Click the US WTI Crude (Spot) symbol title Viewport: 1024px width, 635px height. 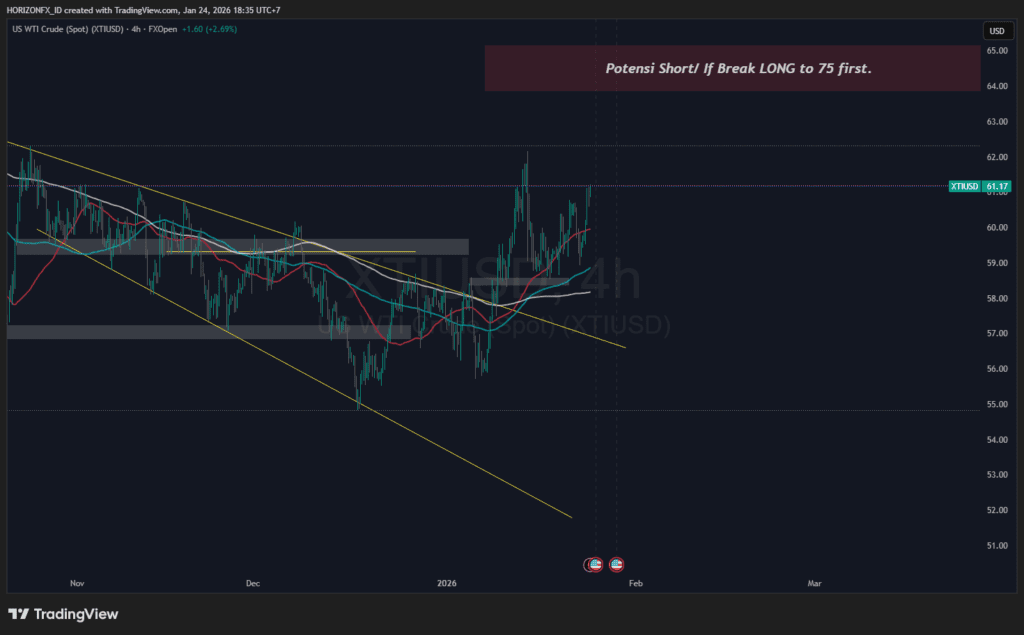coord(62,29)
